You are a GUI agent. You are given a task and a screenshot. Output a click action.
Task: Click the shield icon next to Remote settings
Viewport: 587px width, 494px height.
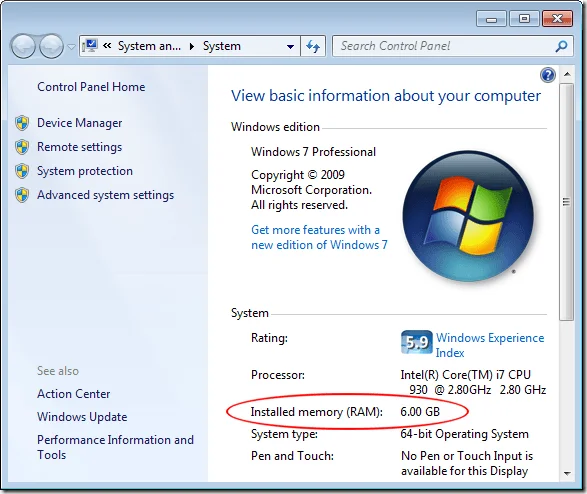tap(22, 147)
